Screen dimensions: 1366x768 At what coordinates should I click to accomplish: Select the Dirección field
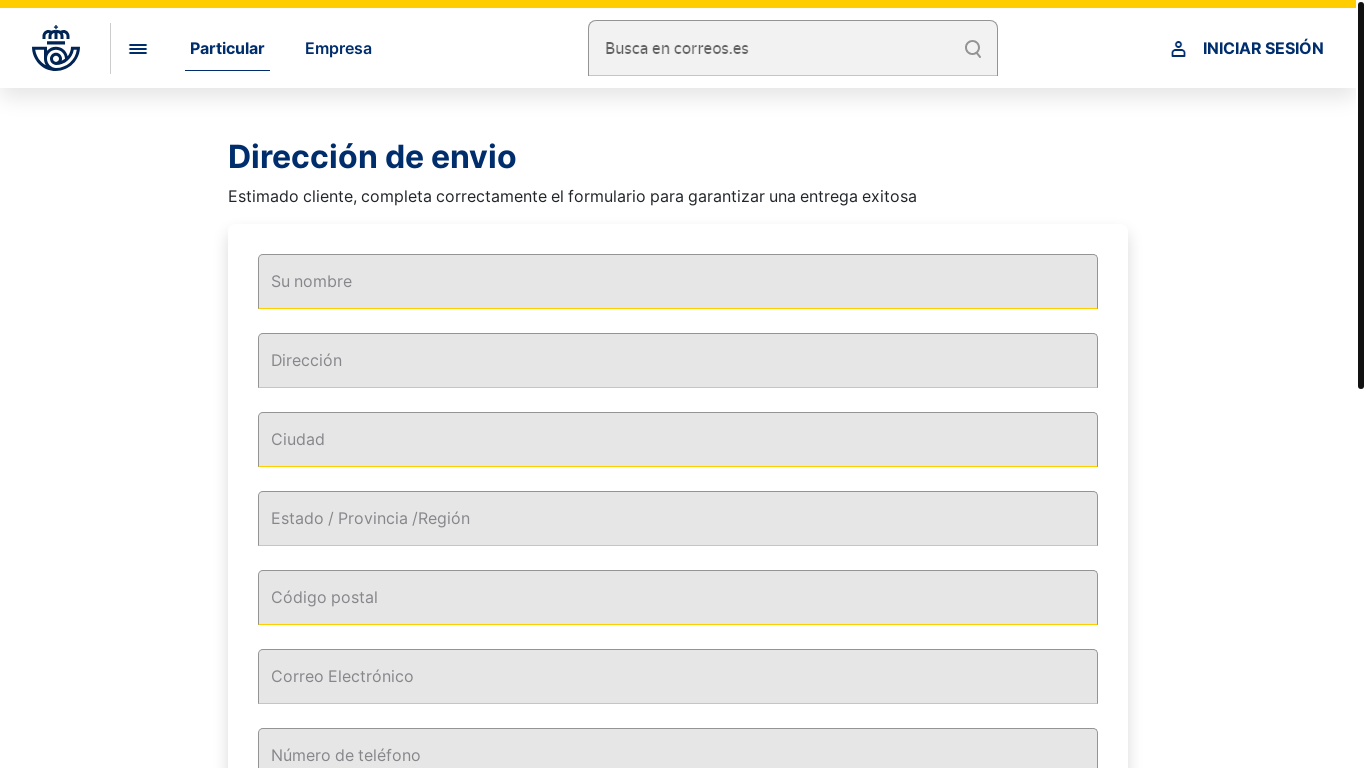(x=678, y=360)
